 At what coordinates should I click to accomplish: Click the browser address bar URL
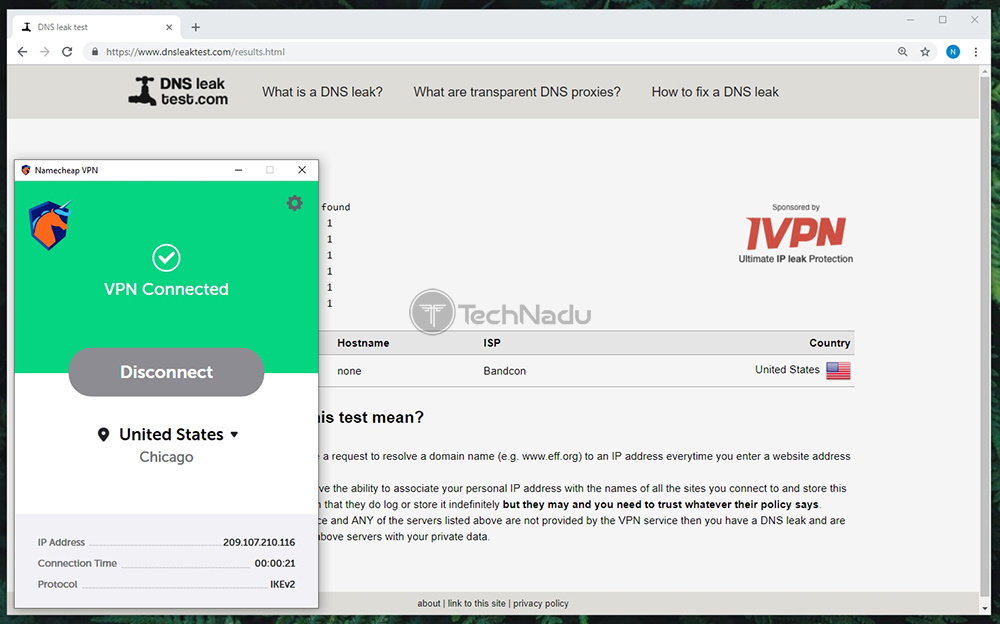(x=195, y=52)
